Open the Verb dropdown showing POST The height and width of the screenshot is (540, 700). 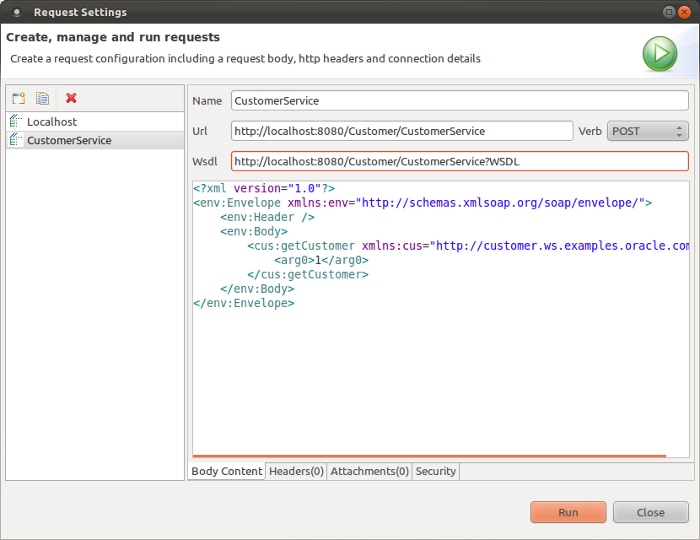[647, 131]
